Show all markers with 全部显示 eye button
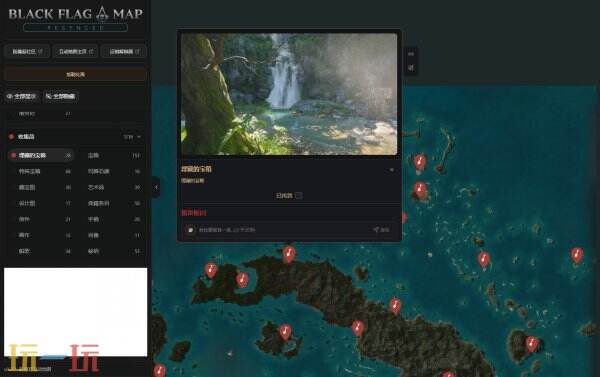 point(22,96)
